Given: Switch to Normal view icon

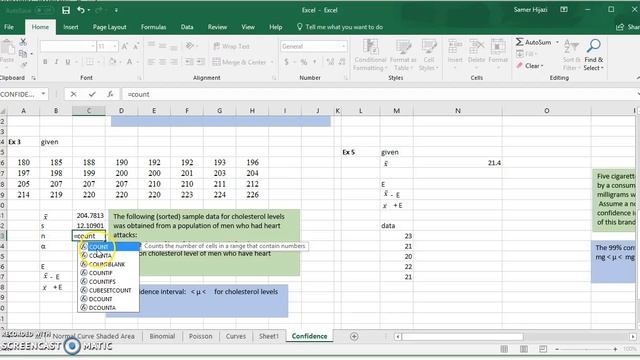Looking at the screenshot, I should [x=504, y=349].
